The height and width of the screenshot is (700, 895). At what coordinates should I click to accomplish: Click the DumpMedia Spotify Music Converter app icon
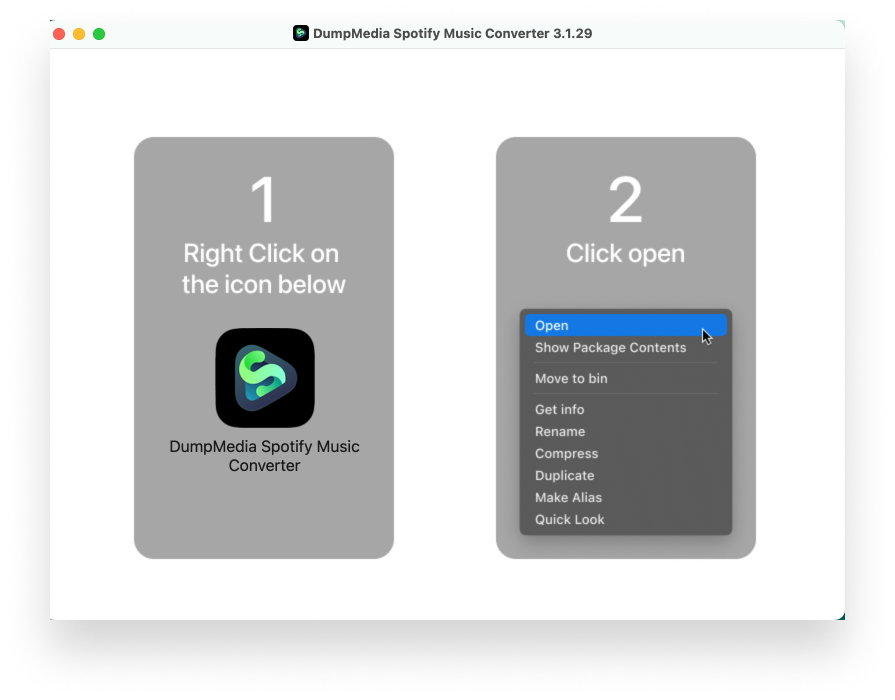[264, 377]
